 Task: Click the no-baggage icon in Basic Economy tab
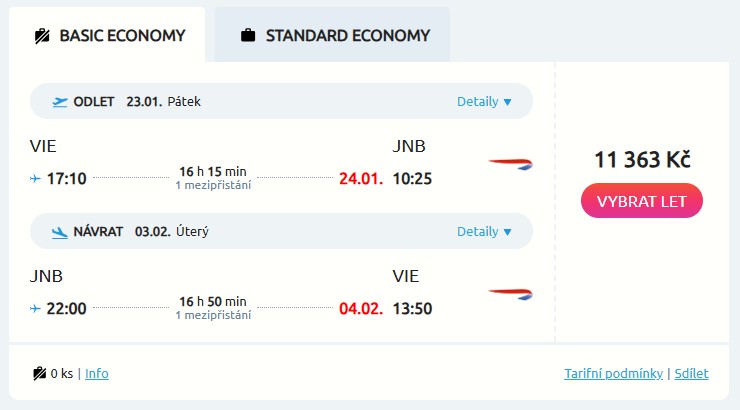point(42,36)
